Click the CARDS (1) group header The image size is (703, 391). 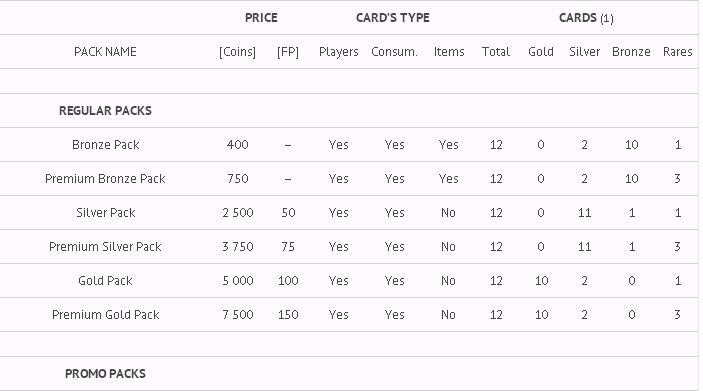tap(586, 18)
